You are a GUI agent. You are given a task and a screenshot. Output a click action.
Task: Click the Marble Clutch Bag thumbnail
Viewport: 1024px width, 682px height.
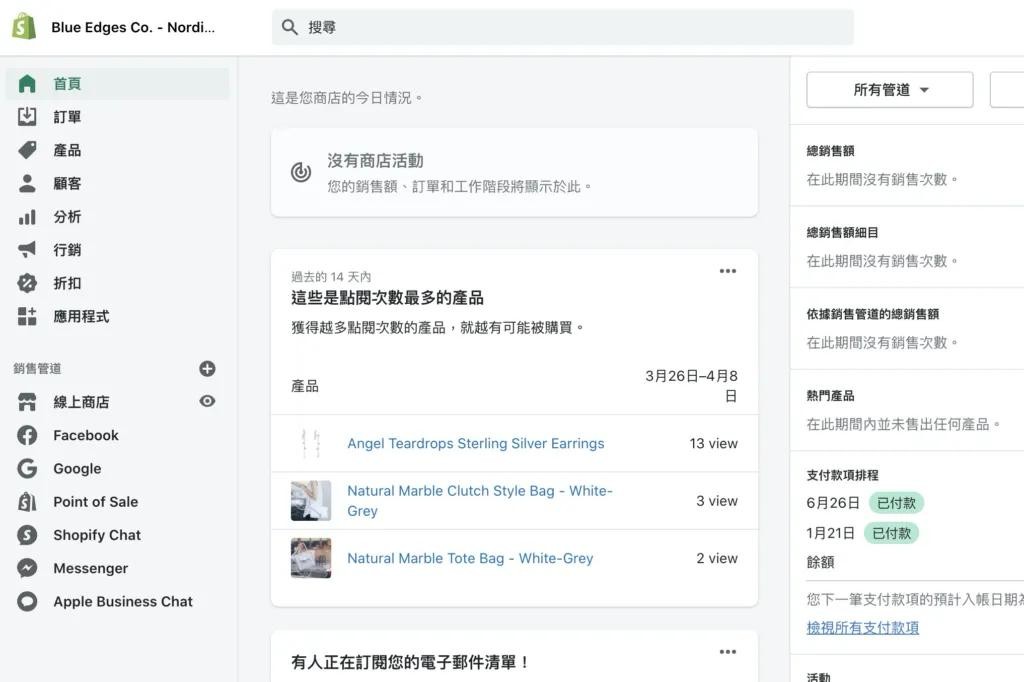click(311, 500)
